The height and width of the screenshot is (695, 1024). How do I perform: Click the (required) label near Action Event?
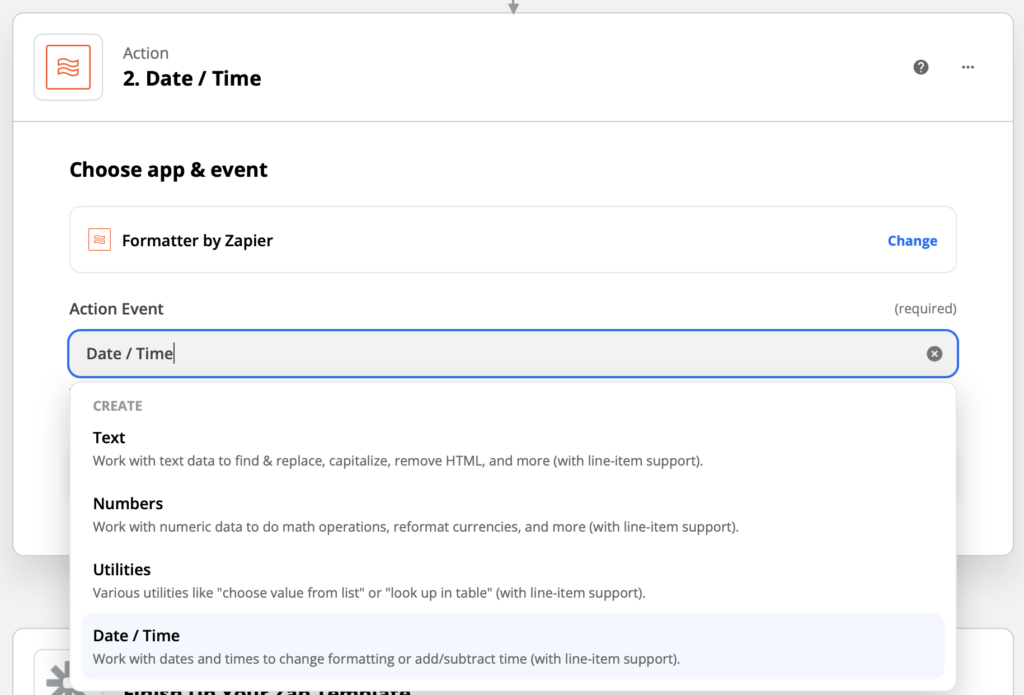926,308
